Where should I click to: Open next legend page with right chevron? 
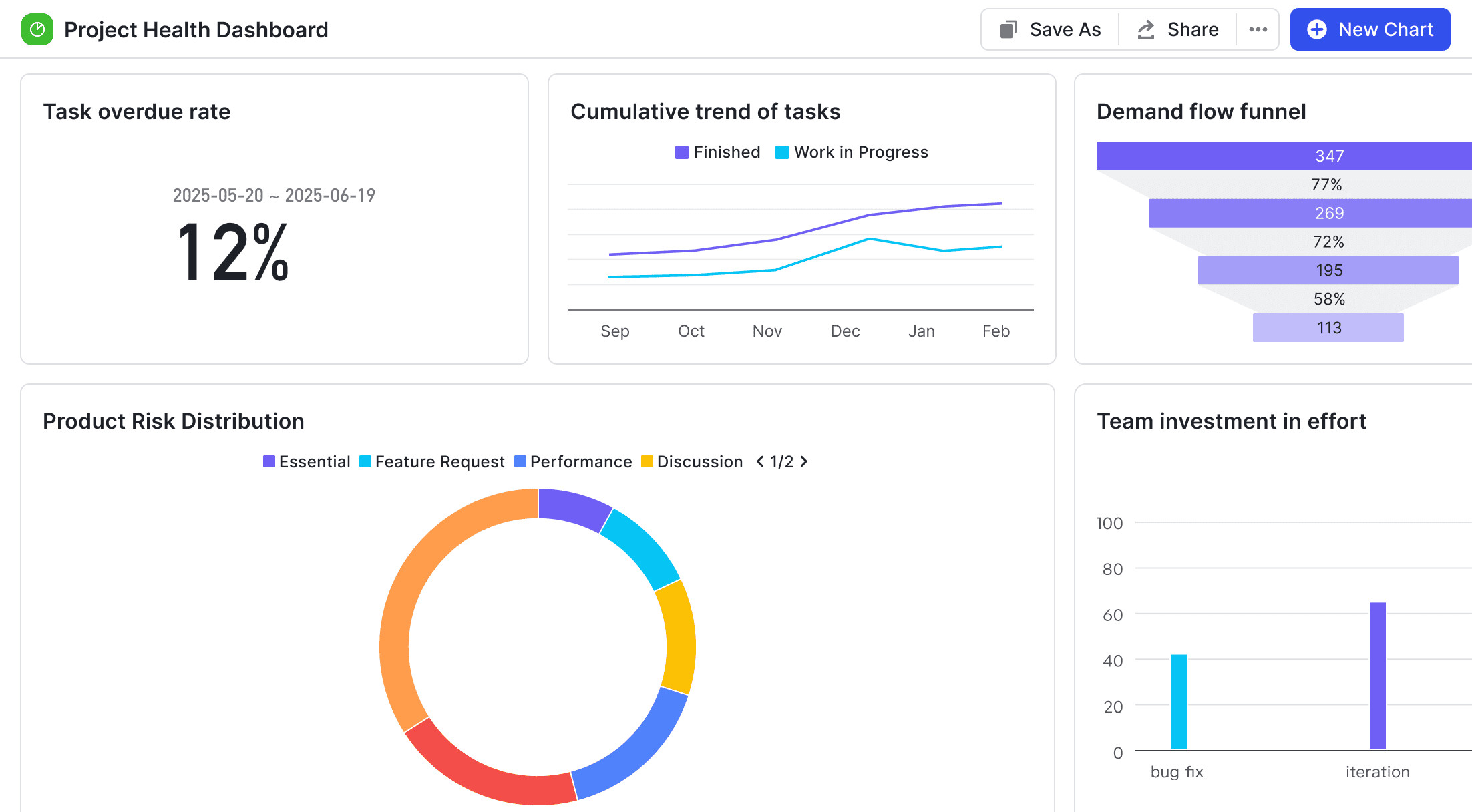pos(805,461)
